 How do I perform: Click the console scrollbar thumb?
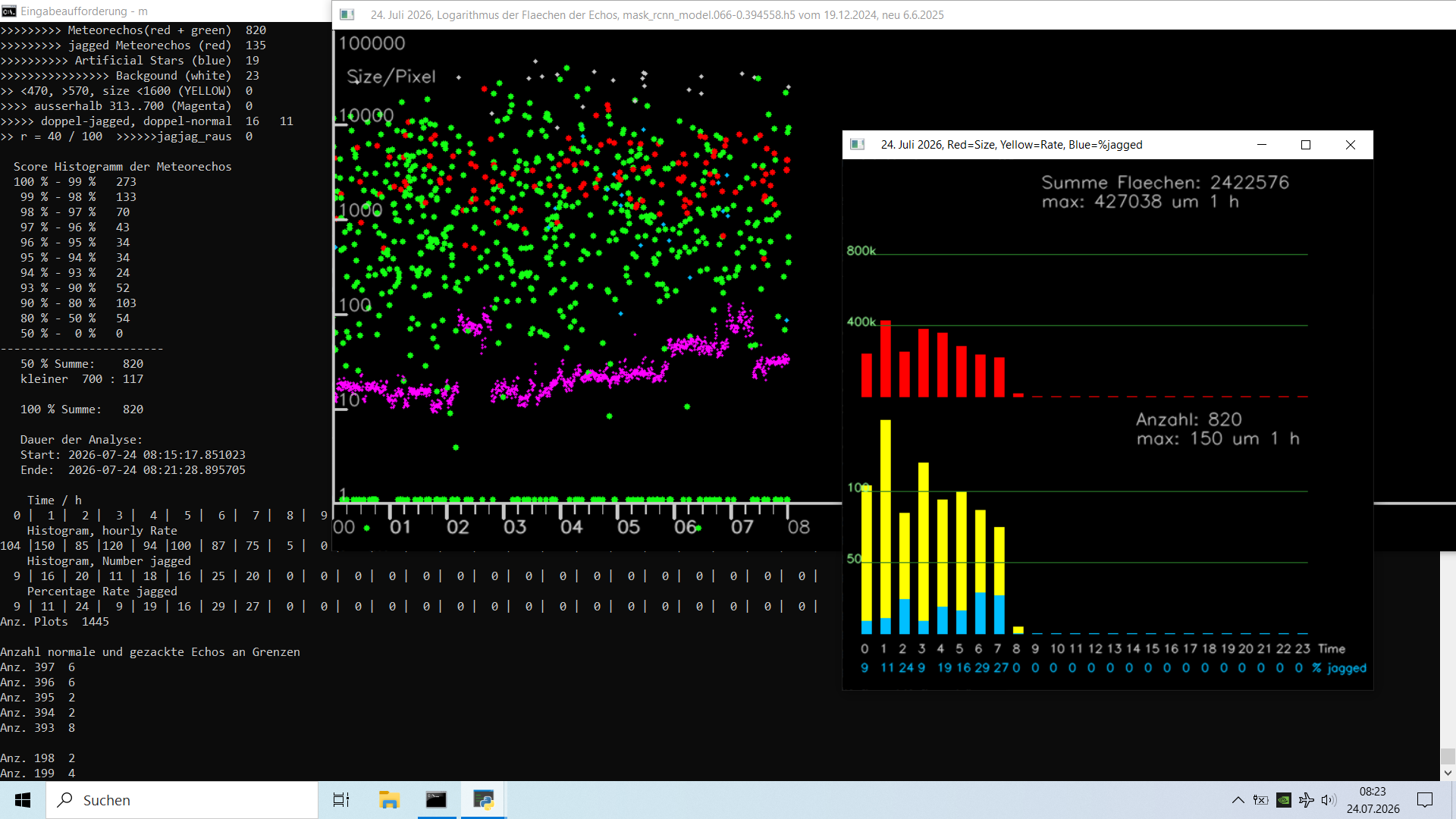1448,756
